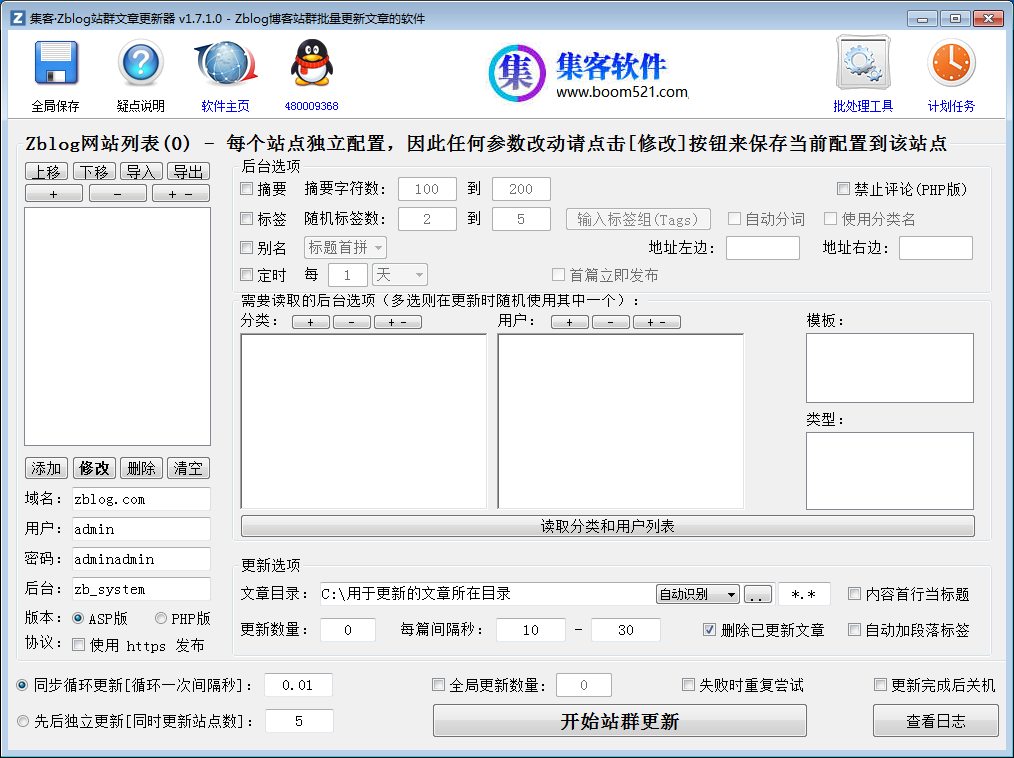
Task: Click the 密码 input field
Action: click(x=141, y=559)
